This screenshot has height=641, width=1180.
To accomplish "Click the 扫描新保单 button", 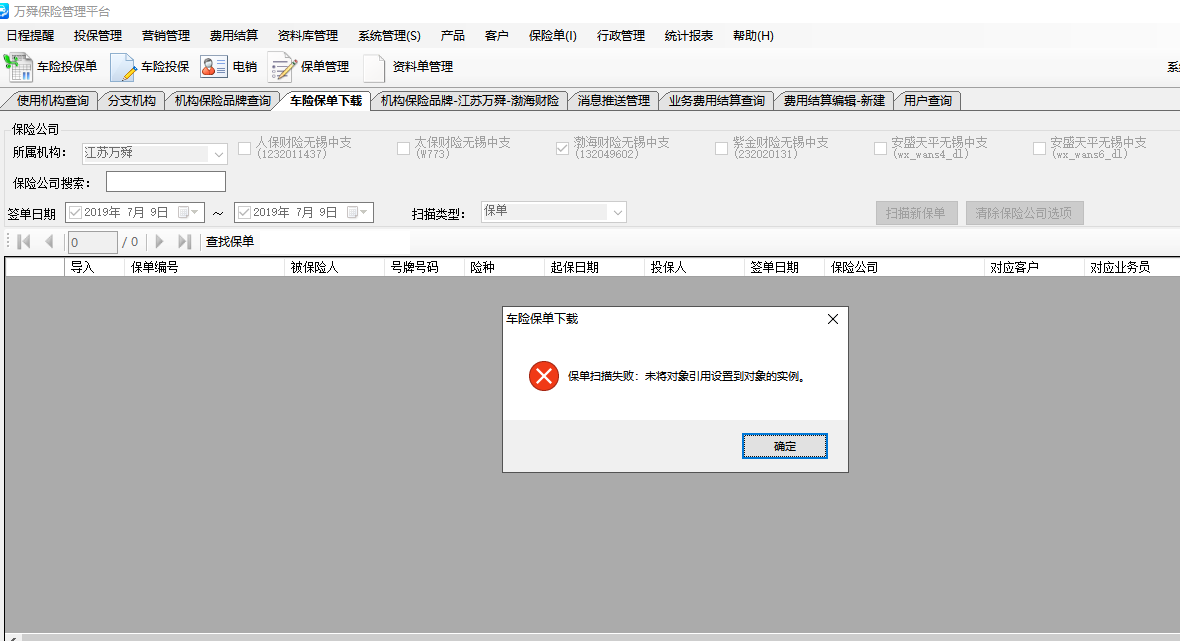I will tap(916, 214).
